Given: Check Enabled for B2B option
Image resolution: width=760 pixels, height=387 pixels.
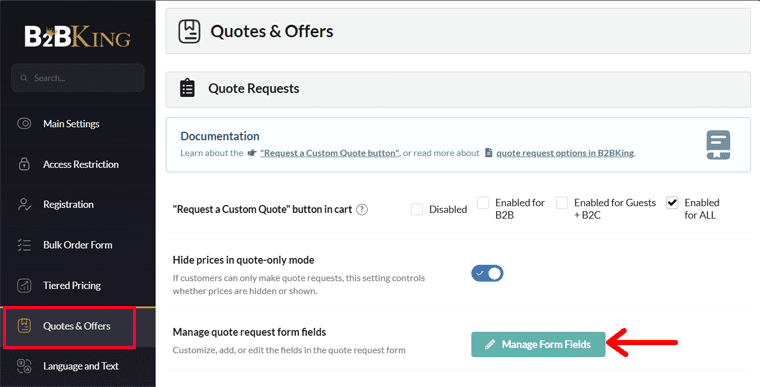Looking at the screenshot, I should pos(483,203).
